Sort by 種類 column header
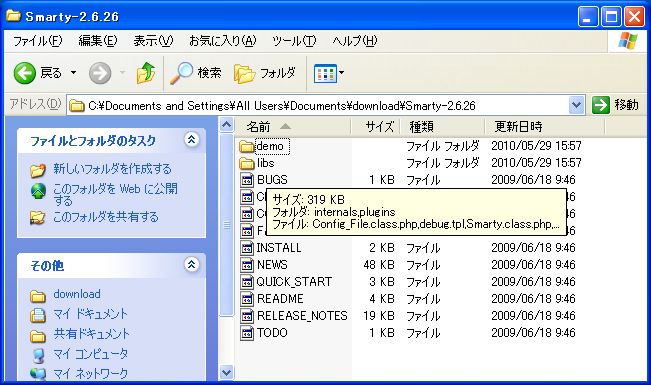This screenshot has height=385, width=651. pos(443,126)
